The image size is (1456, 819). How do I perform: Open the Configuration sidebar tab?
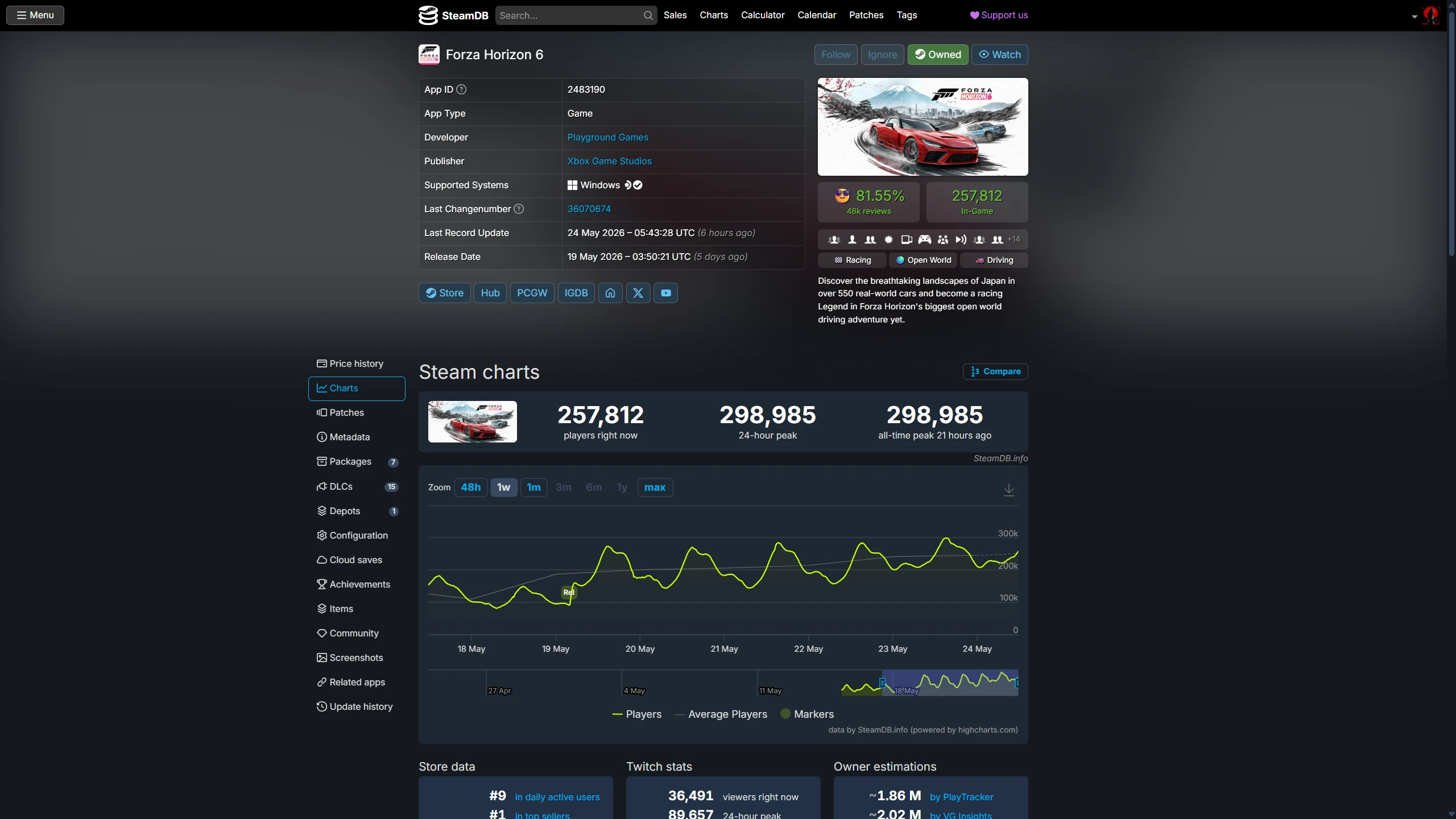[357, 535]
